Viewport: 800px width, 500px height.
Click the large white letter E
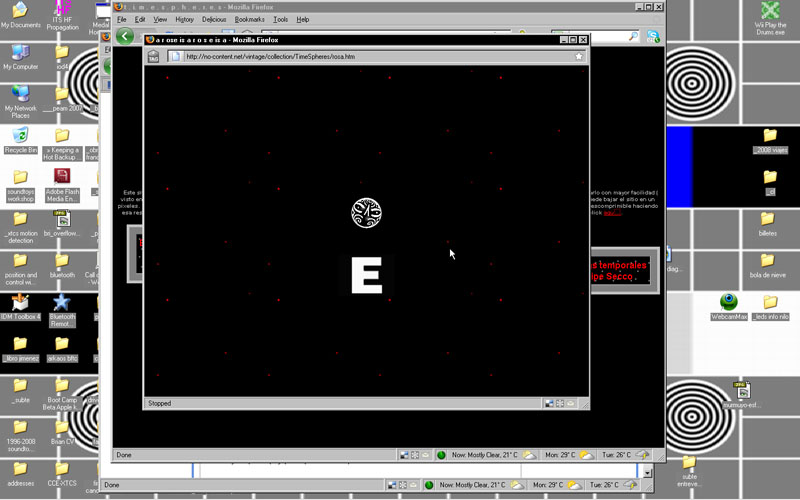366,275
